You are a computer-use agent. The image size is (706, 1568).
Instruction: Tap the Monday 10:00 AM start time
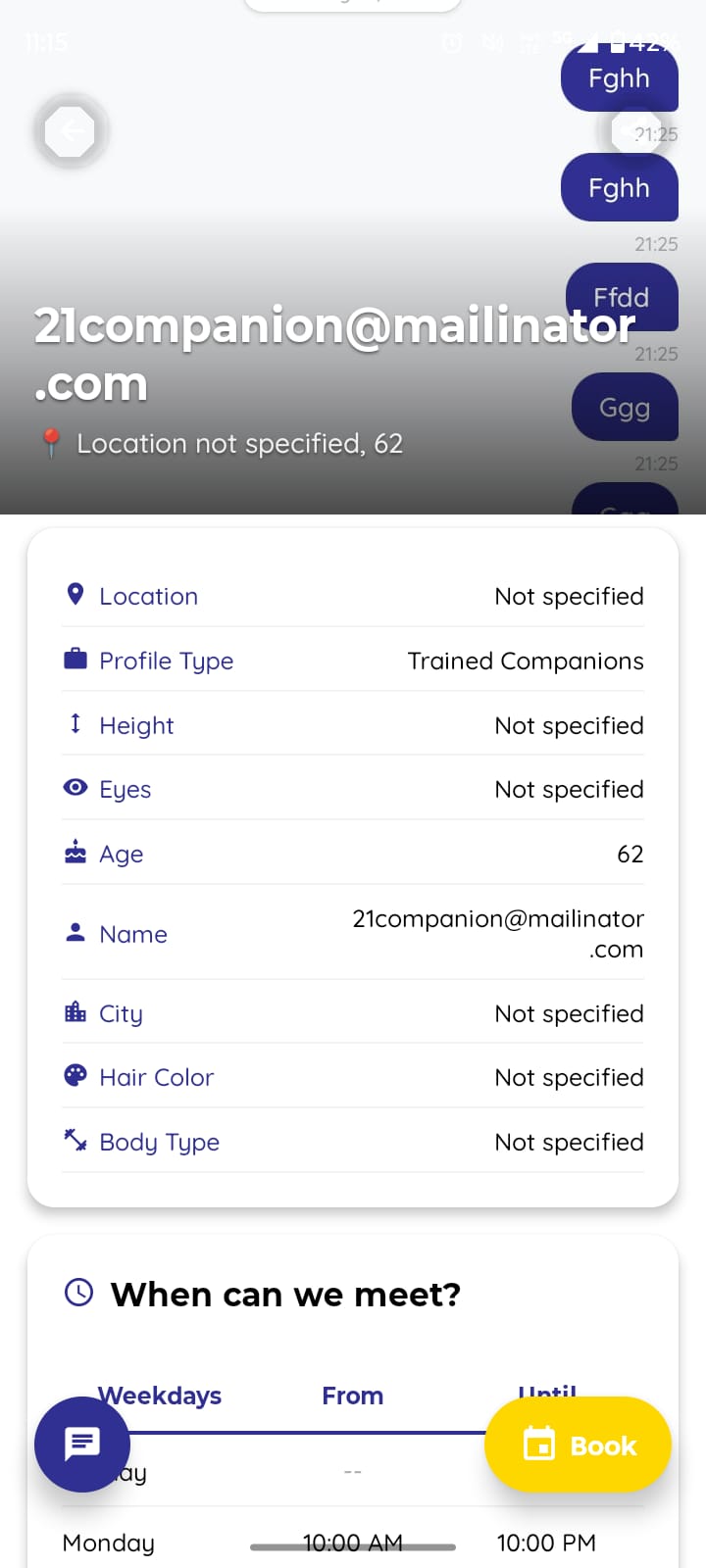(x=353, y=1543)
